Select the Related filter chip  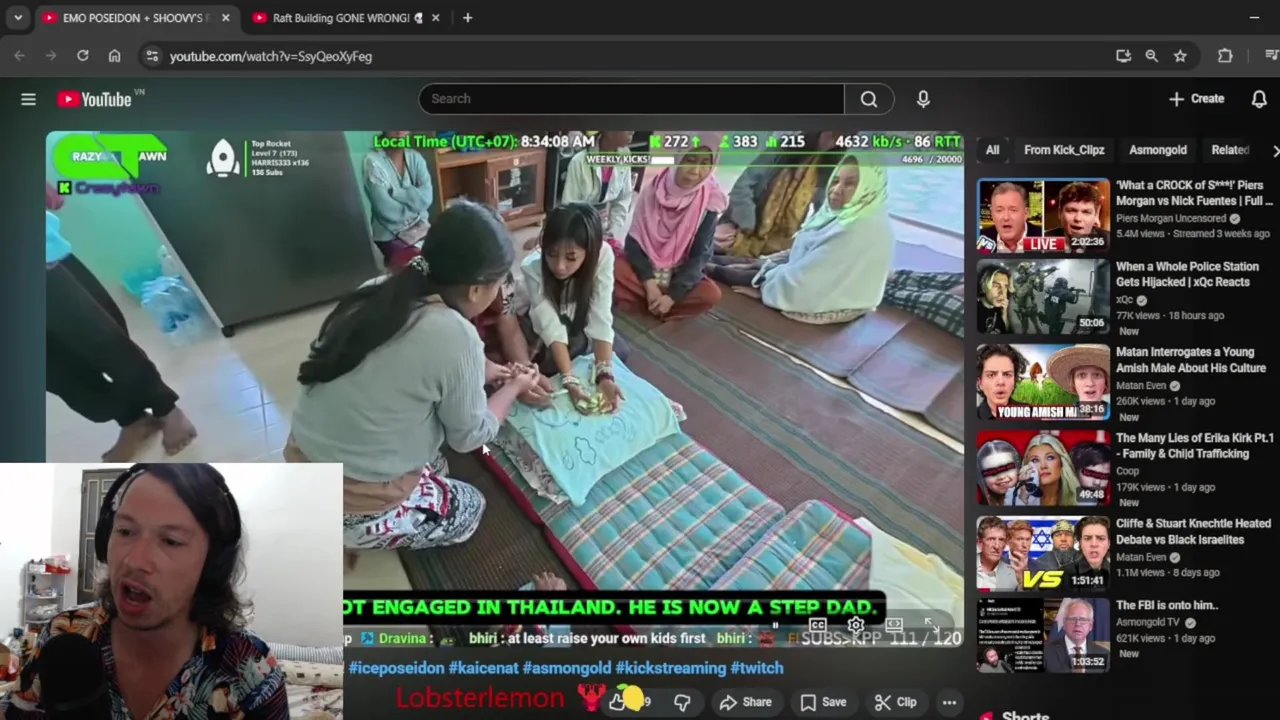click(x=1230, y=150)
